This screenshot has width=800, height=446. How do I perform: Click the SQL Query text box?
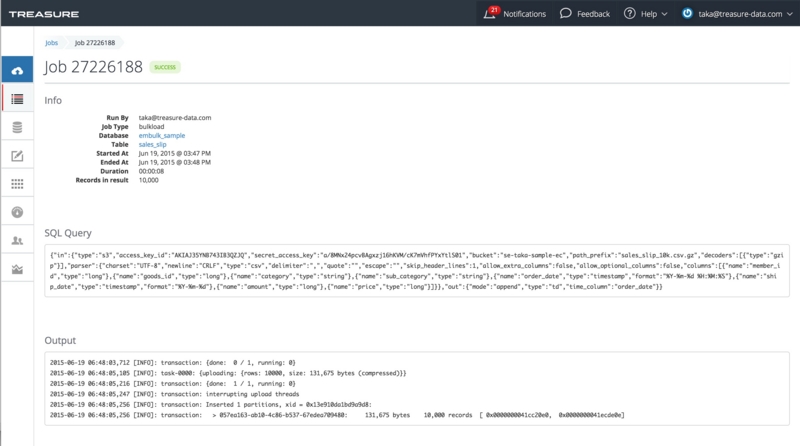[417, 270]
